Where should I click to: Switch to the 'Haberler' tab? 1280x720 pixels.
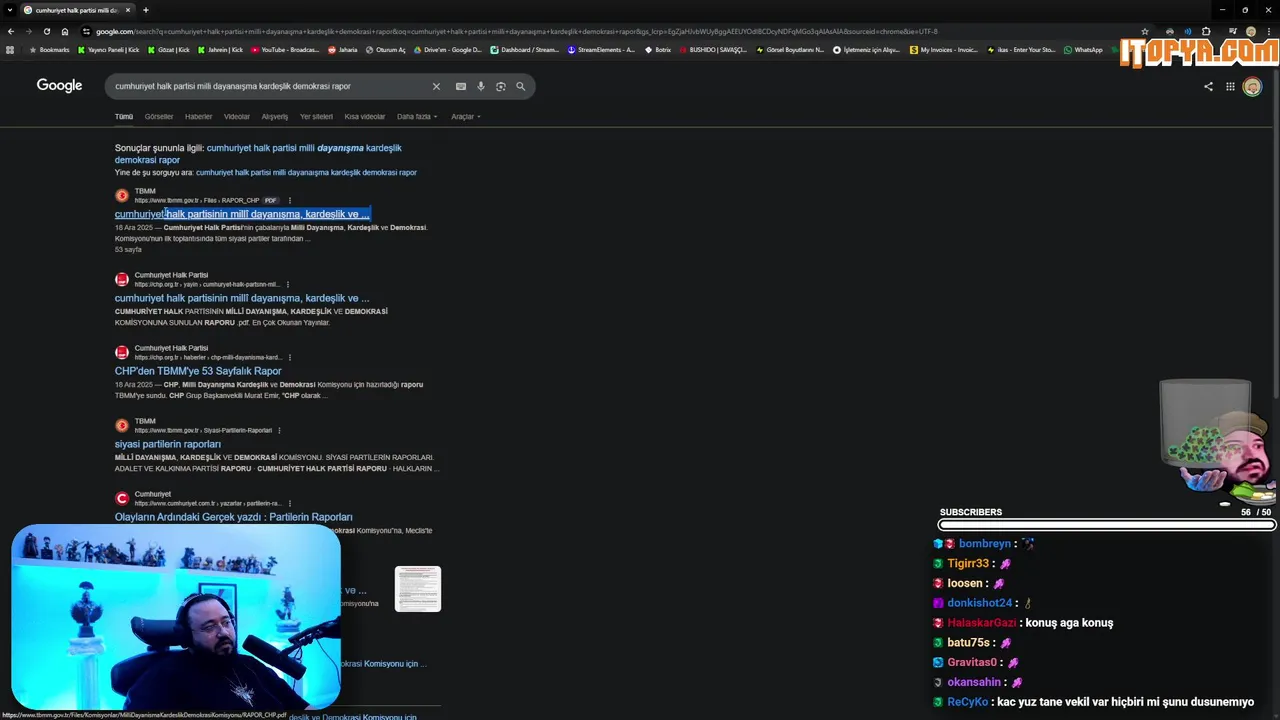pyautogui.click(x=198, y=116)
